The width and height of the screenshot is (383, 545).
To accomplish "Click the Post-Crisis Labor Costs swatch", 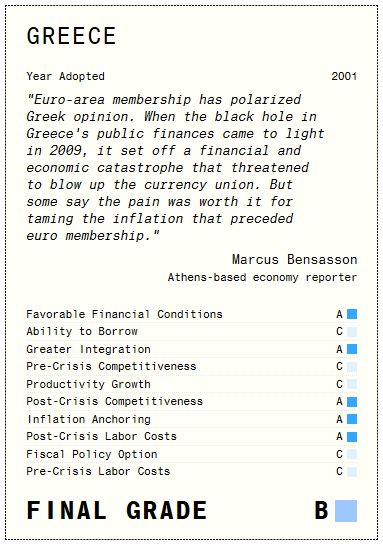I will (352, 437).
